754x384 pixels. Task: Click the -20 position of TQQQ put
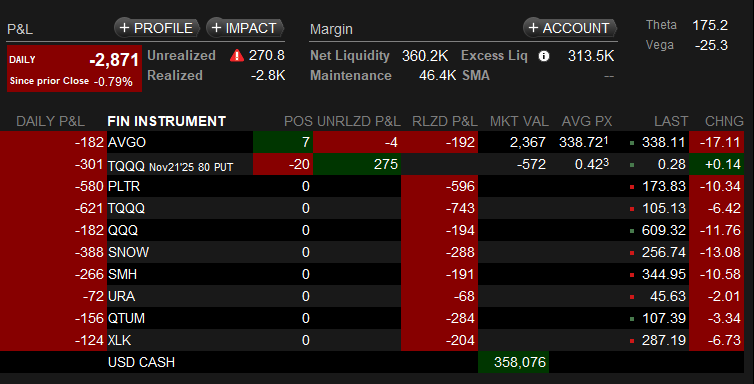coord(283,164)
